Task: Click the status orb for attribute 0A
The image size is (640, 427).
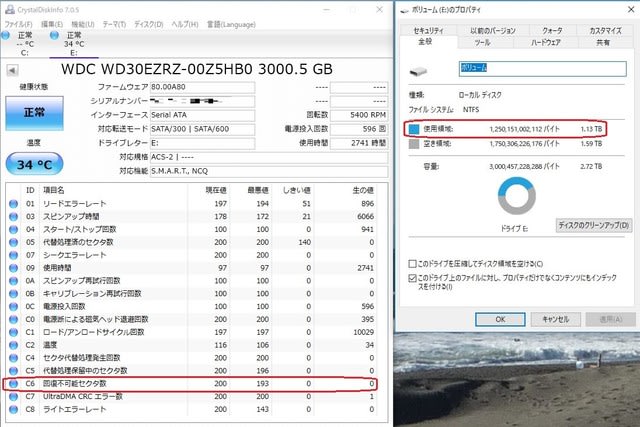Action: click(x=13, y=281)
